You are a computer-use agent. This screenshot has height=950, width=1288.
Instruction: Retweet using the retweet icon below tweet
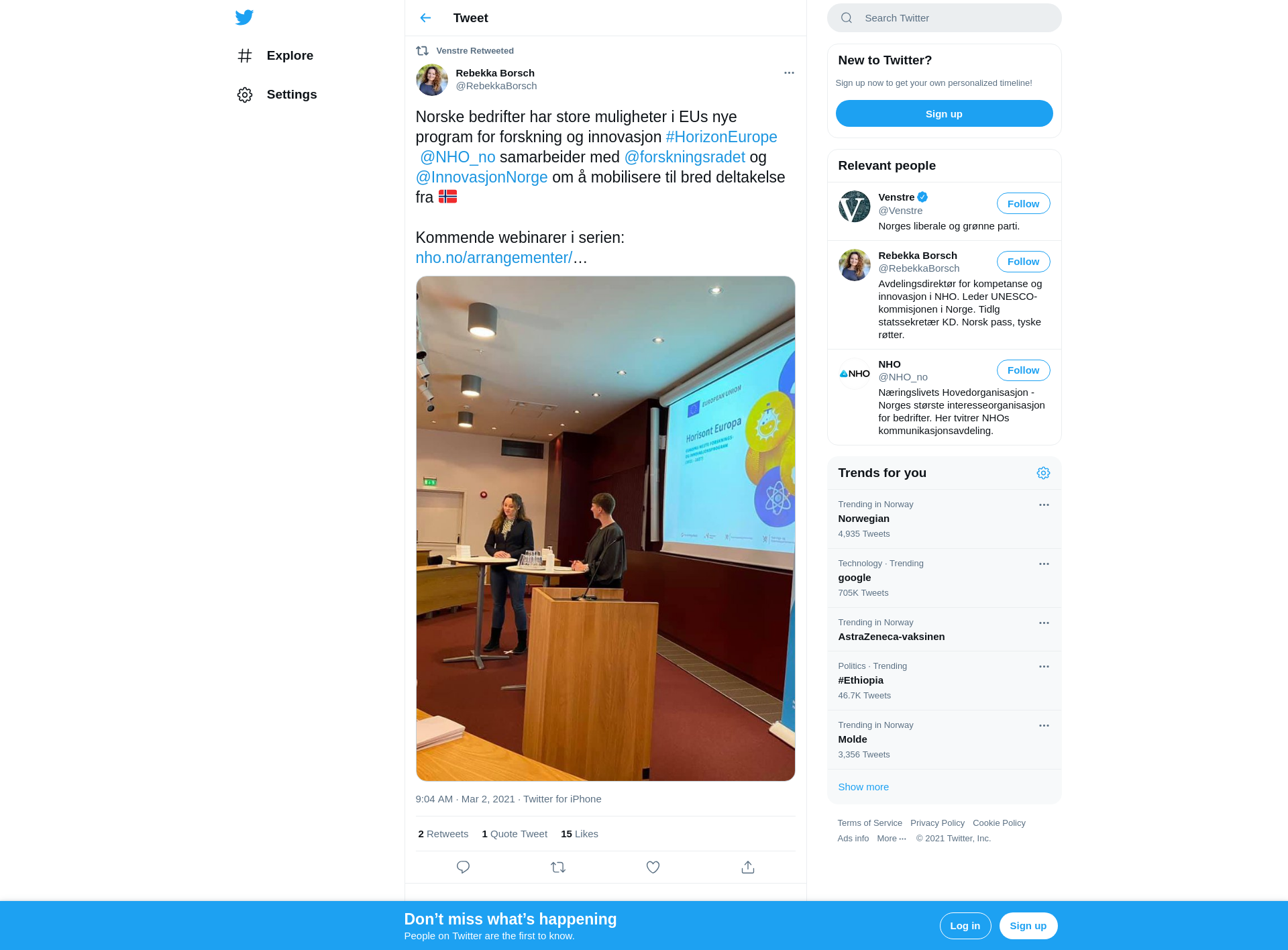click(x=558, y=867)
